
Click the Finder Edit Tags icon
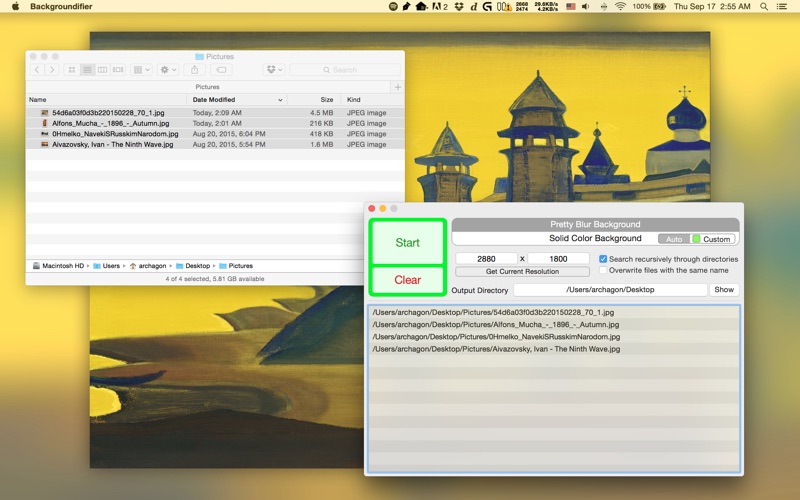point(221,70)
